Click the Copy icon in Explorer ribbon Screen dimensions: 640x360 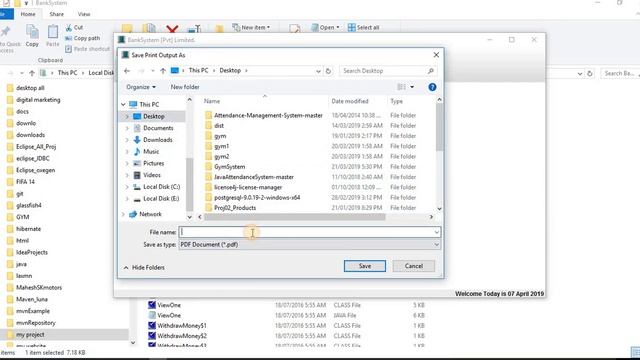(32, 36)
